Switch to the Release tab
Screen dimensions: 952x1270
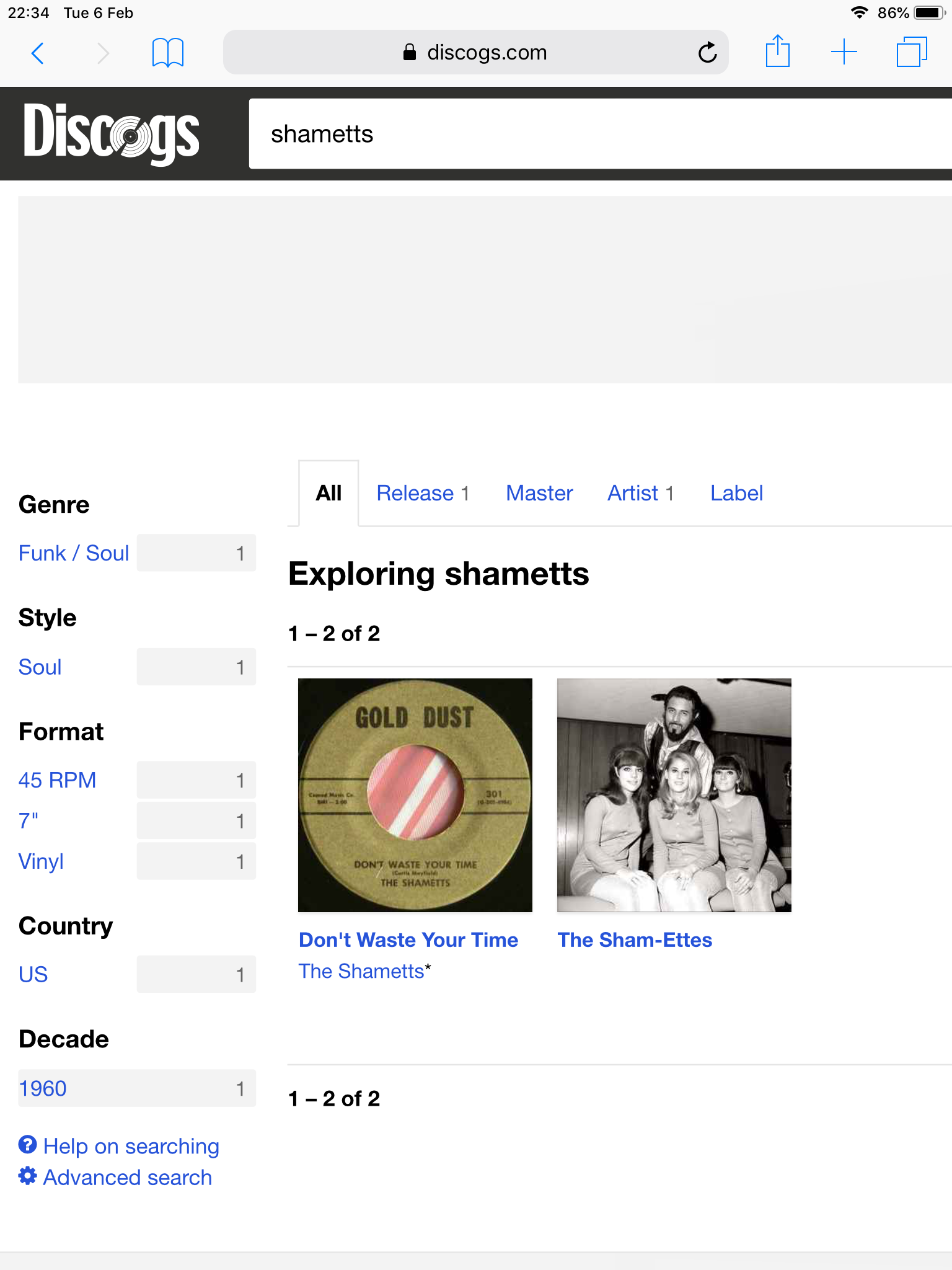423,494
